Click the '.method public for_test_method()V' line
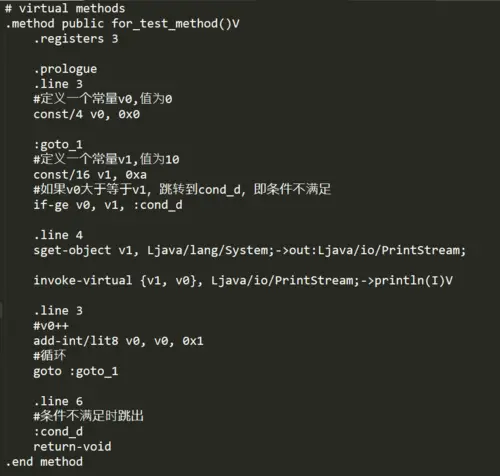This screenshot has height=476, width=500. [x=122, y=24]
